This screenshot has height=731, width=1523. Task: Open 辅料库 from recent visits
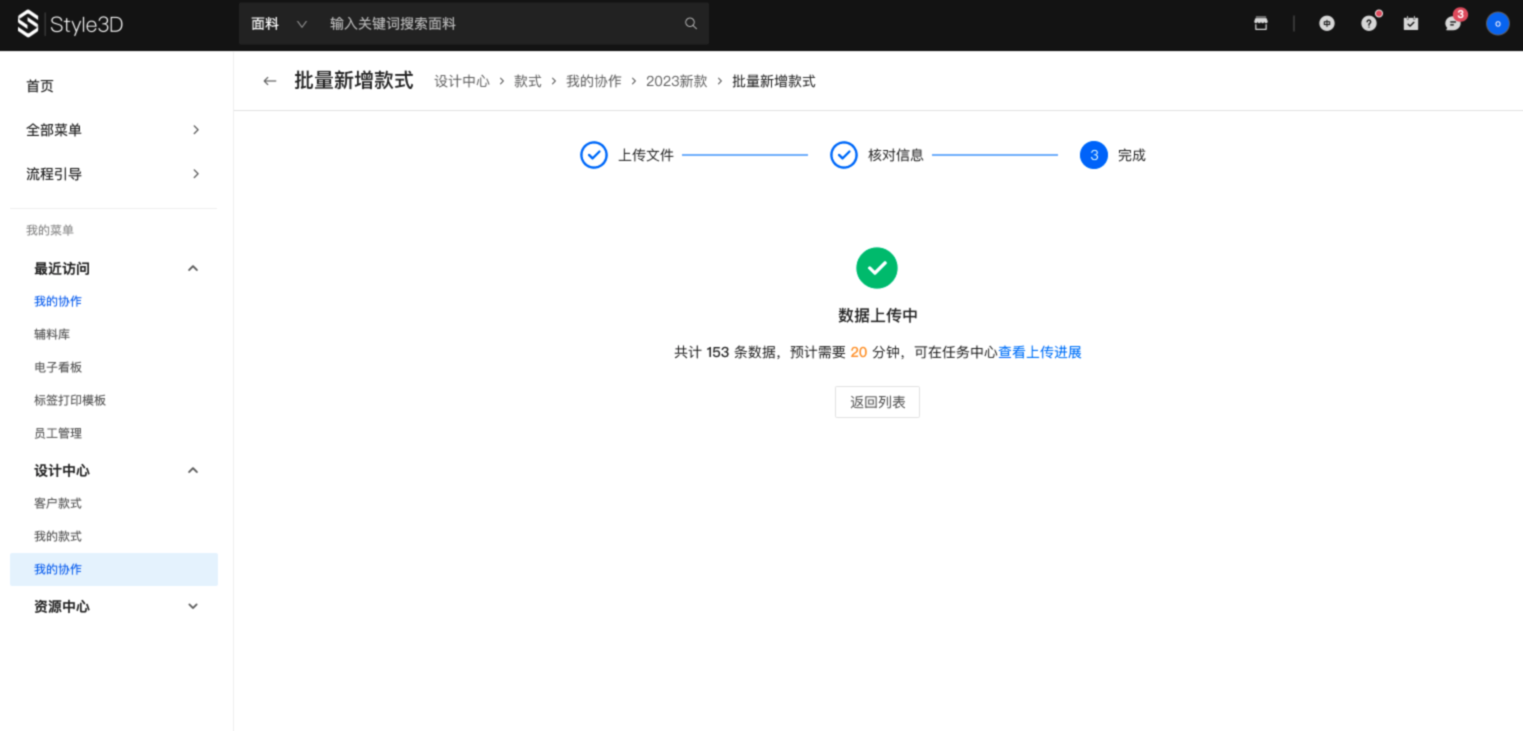(x=52, y=334)
